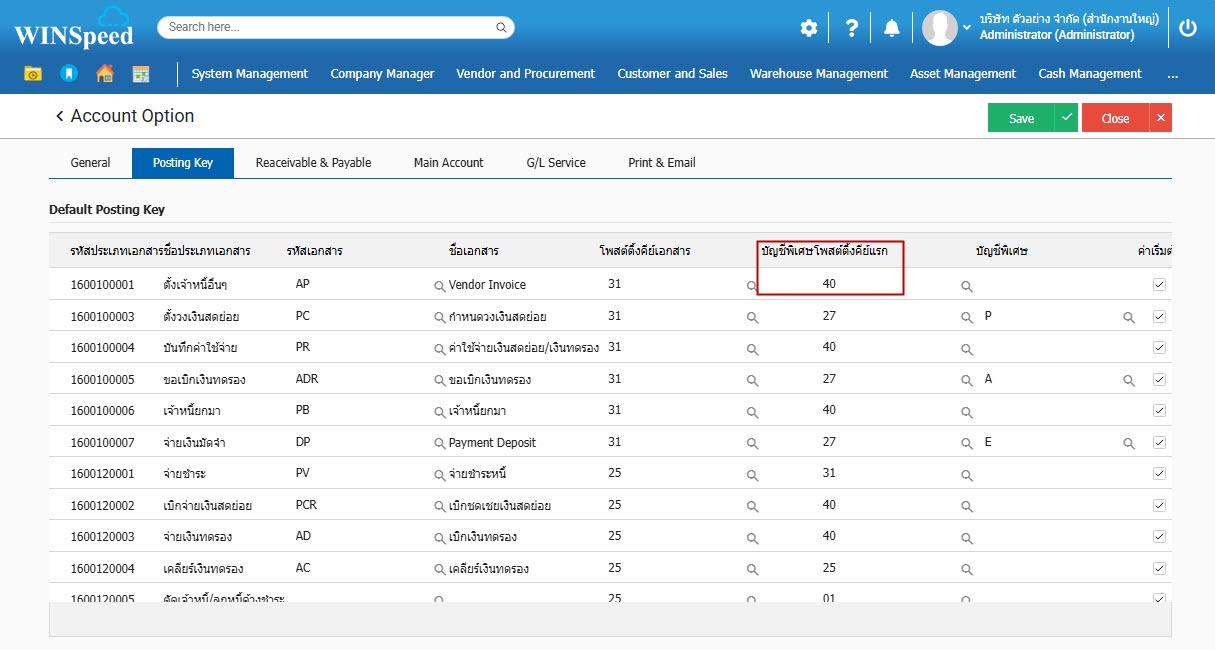1215x650 pixels.
Task: Click lookup magnifier beside Vendor Invoice
Action: point(439,285)
